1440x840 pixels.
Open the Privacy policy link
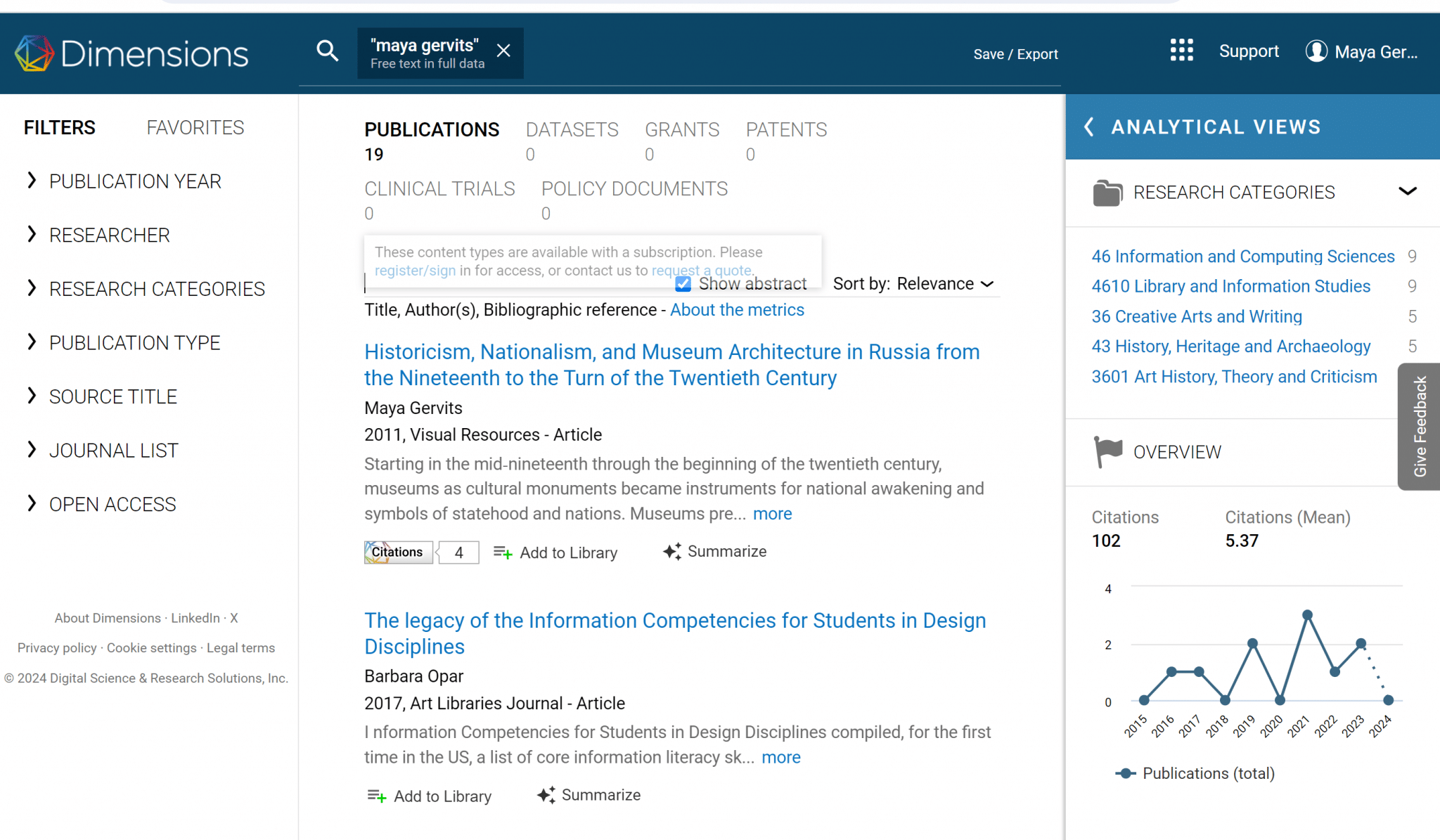[x=57, y=648]
